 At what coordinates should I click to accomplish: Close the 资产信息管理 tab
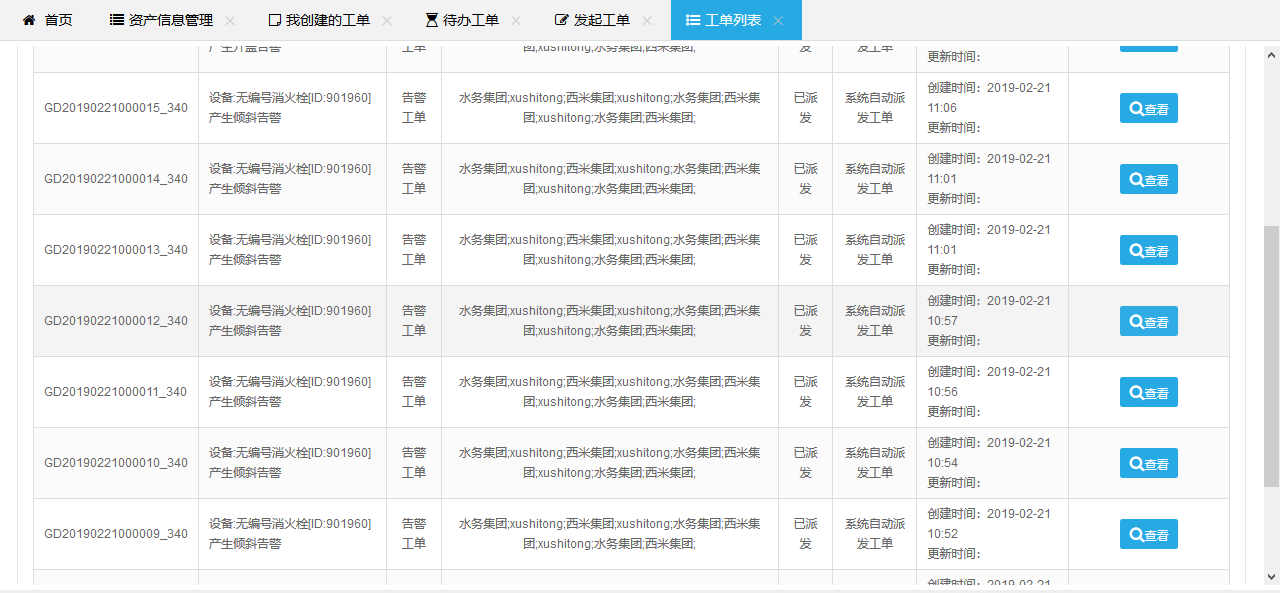(230, 21)
